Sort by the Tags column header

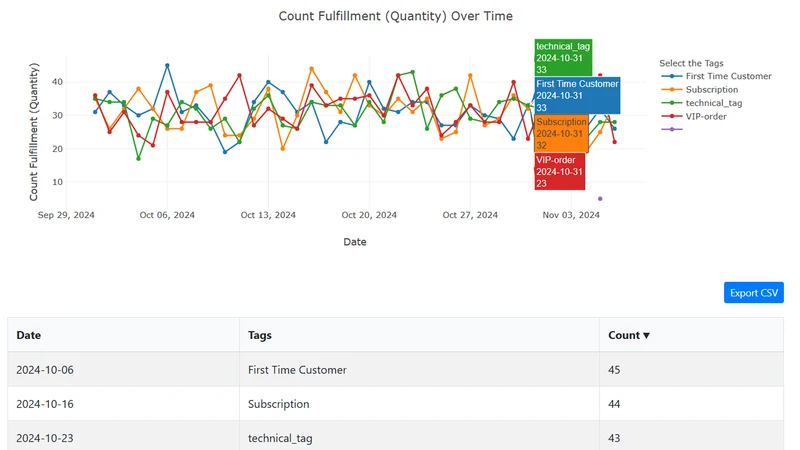(x=260, y=335)
